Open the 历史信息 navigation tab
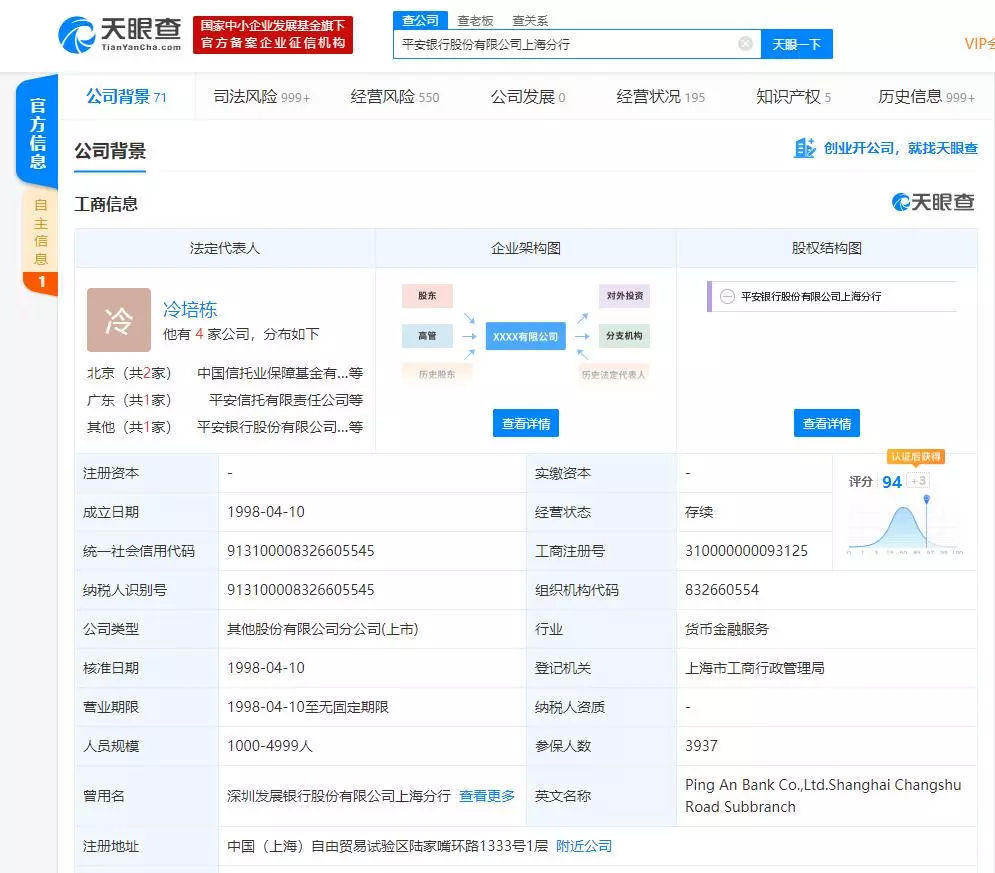The height and width of the screenshot is (873, 995). [926, 96]
